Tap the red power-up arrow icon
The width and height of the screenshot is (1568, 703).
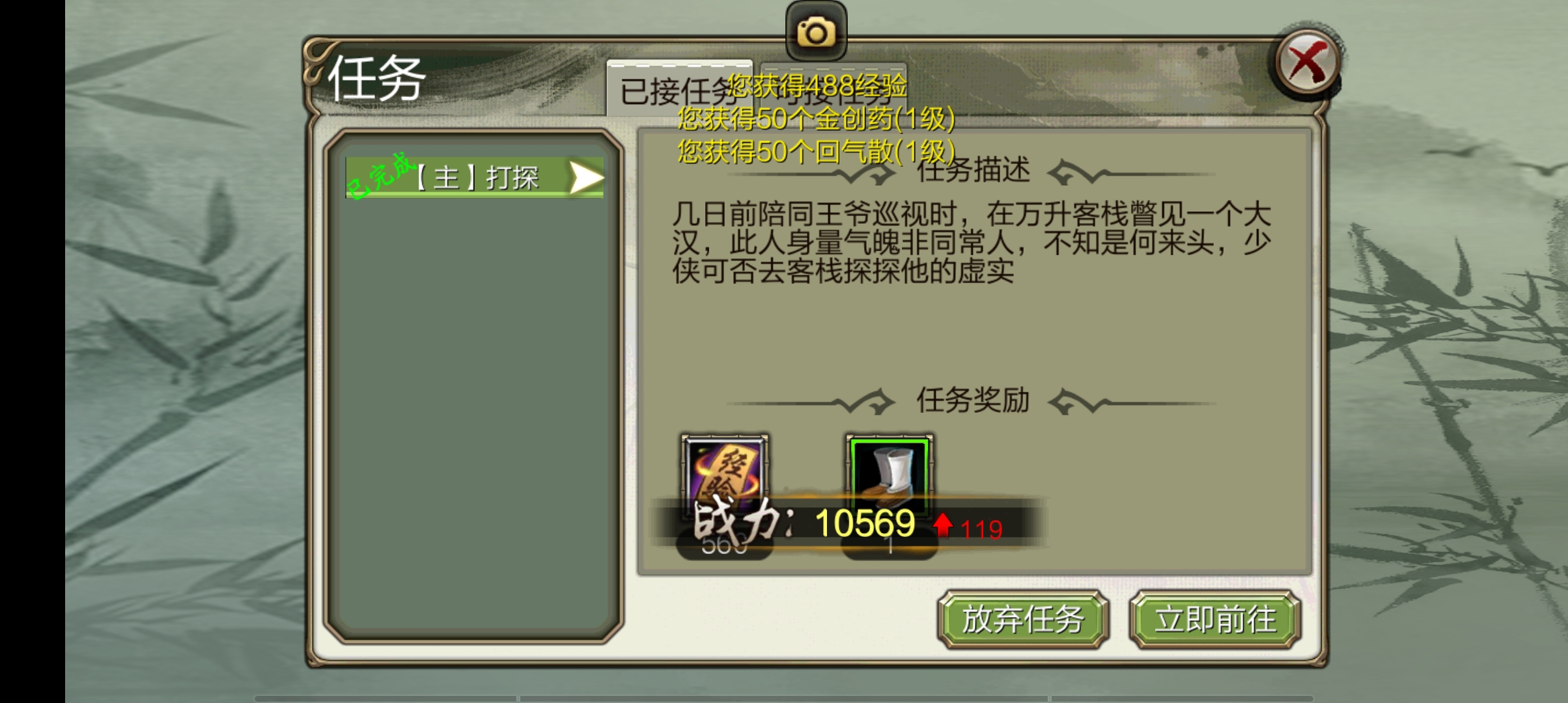(x=943, y=525)
